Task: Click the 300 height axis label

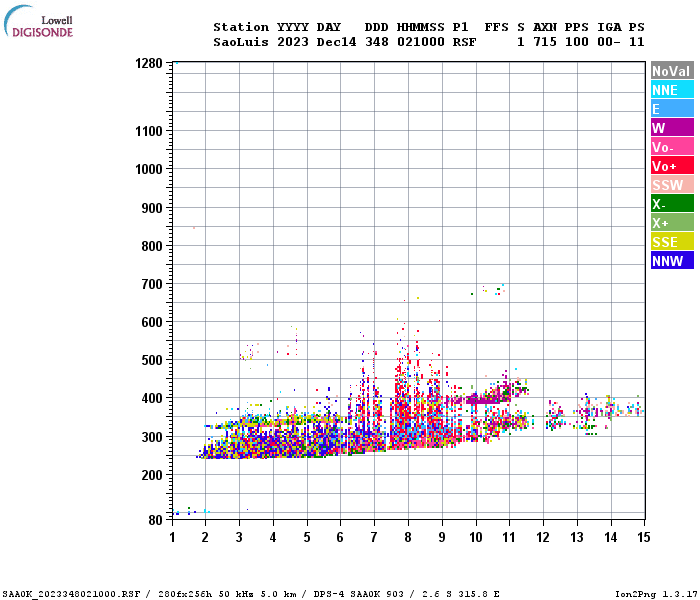Action: (x=152, y=437)
